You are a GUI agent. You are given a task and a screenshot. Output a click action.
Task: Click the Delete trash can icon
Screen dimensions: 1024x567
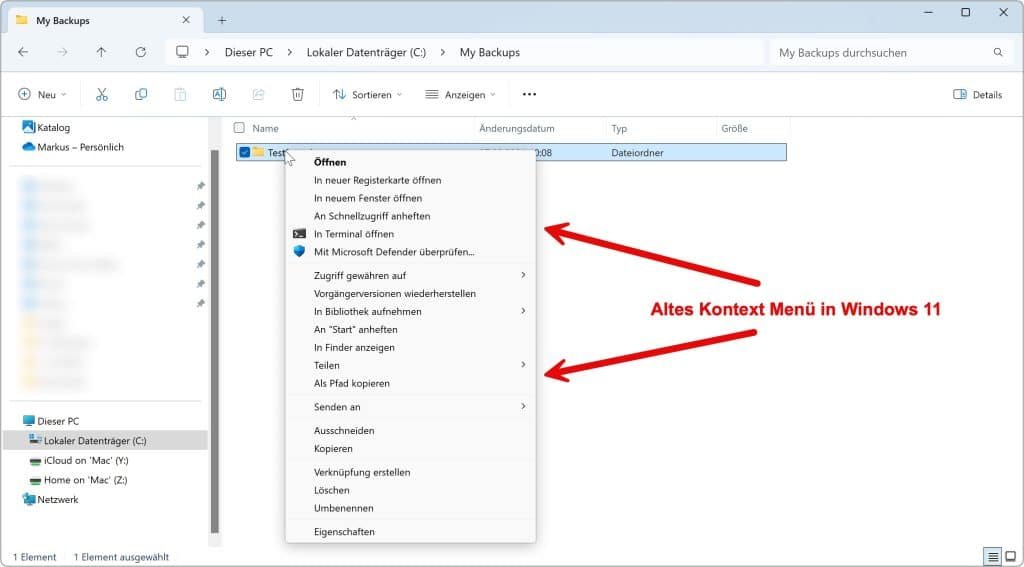pos(297,95)
